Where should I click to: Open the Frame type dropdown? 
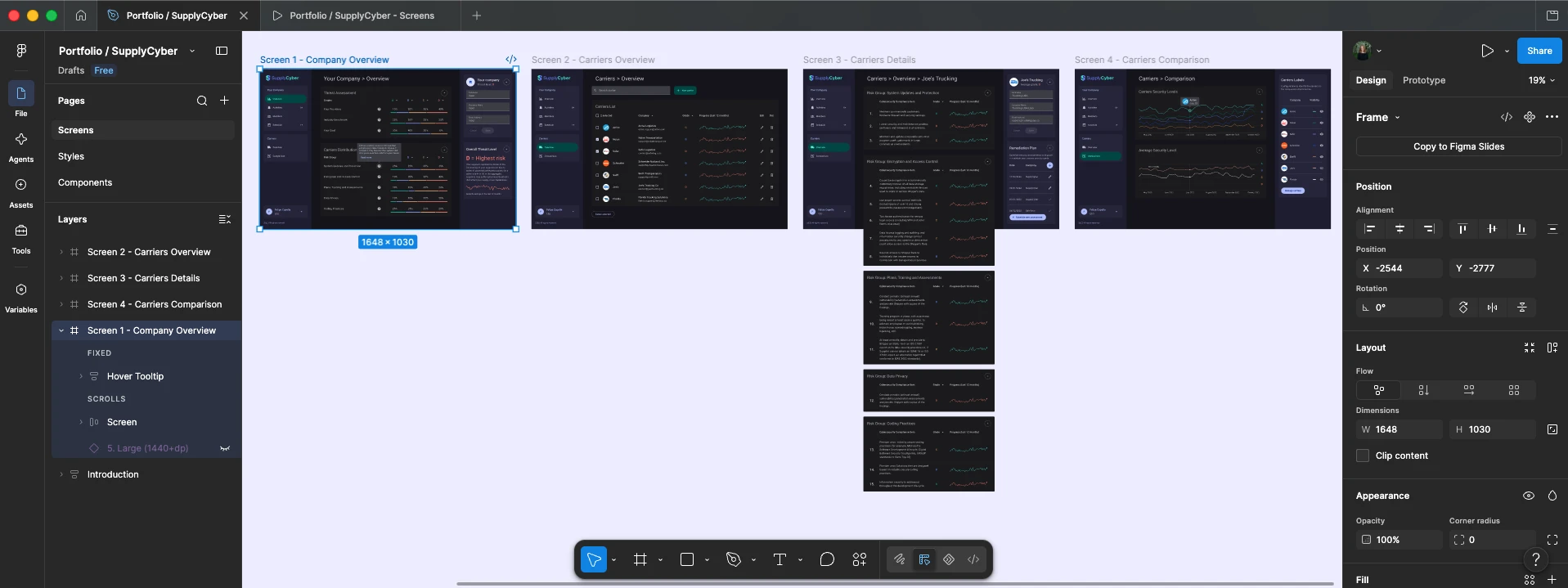click(x=1378, y=117)
